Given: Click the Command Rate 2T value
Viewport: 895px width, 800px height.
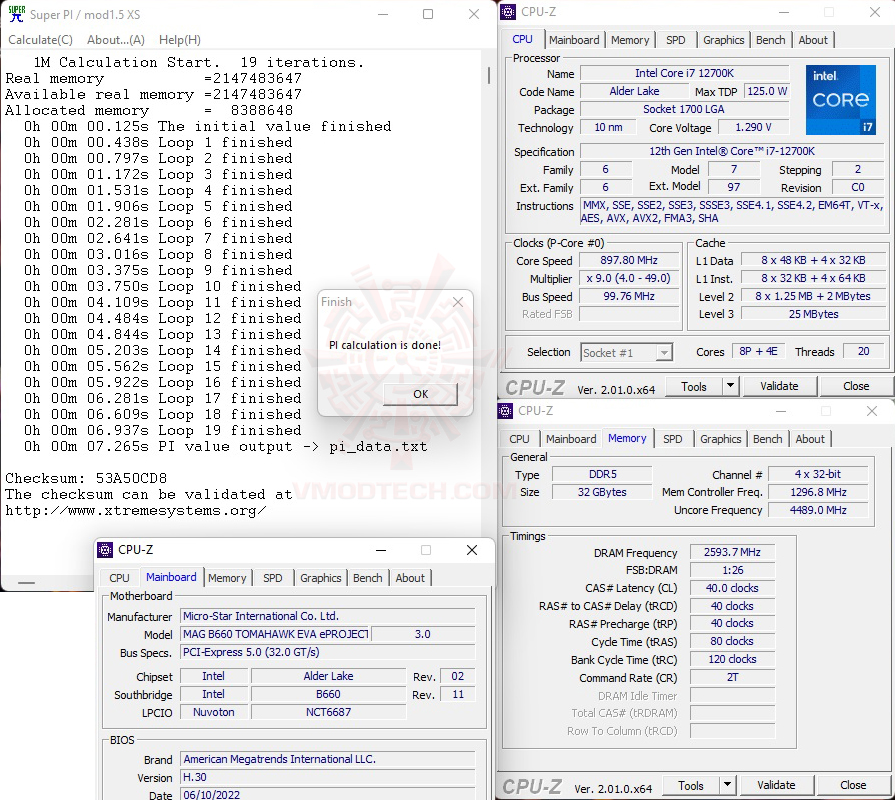Looking at the screenshot, I should pos(732,677).
